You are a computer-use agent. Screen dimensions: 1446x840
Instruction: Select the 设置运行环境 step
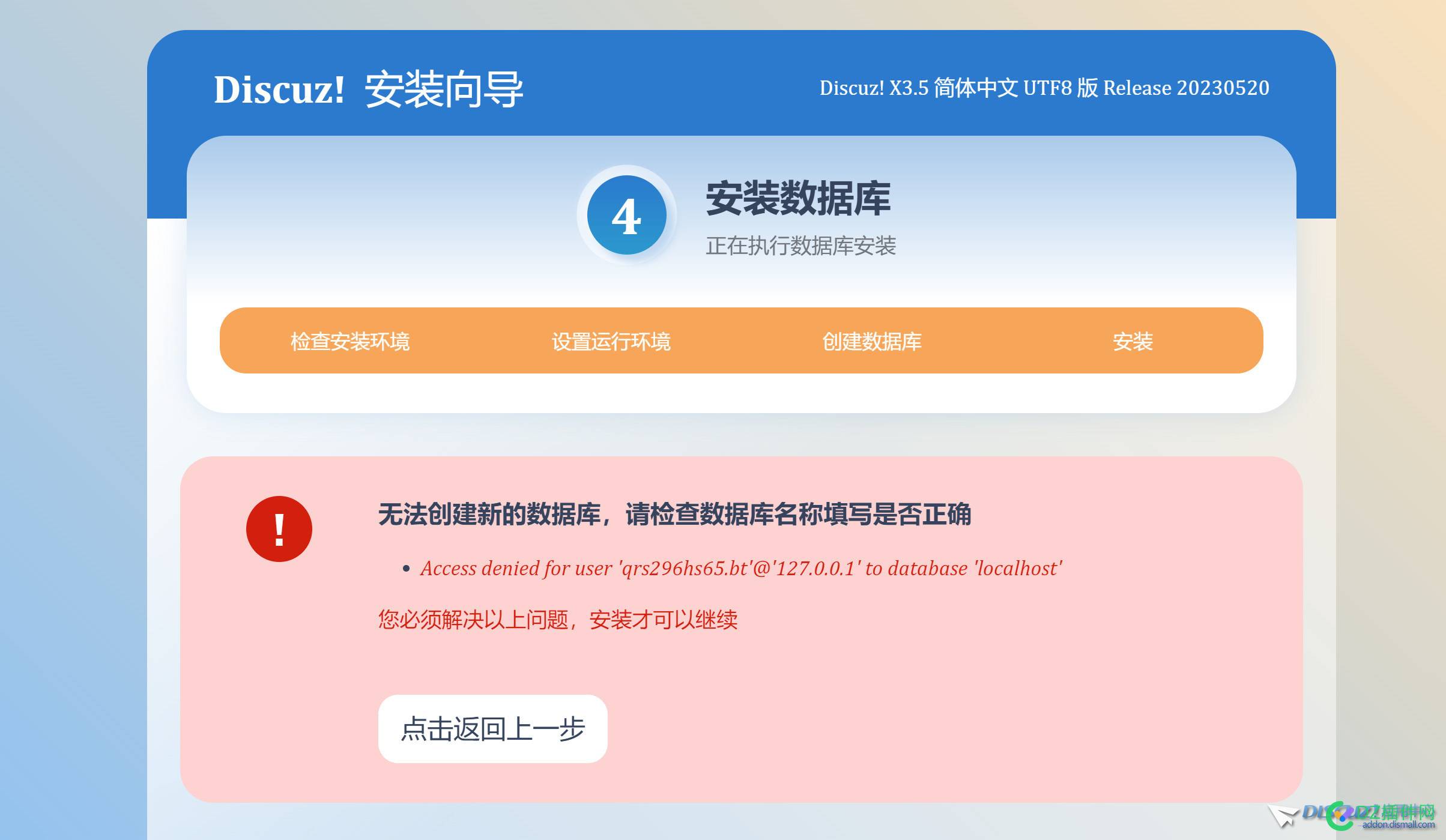611,341
